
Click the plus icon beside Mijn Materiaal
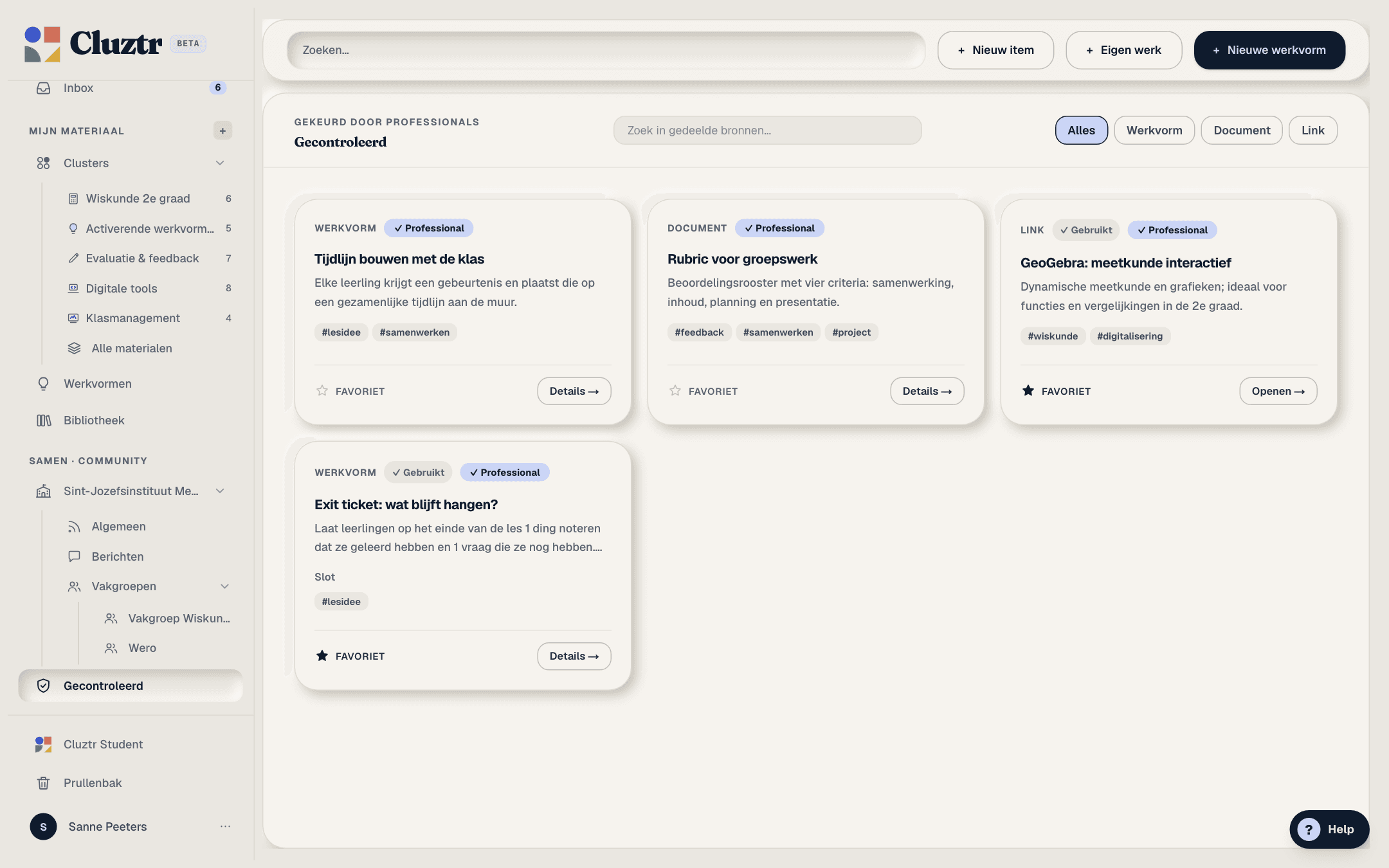tap(222, 131)
